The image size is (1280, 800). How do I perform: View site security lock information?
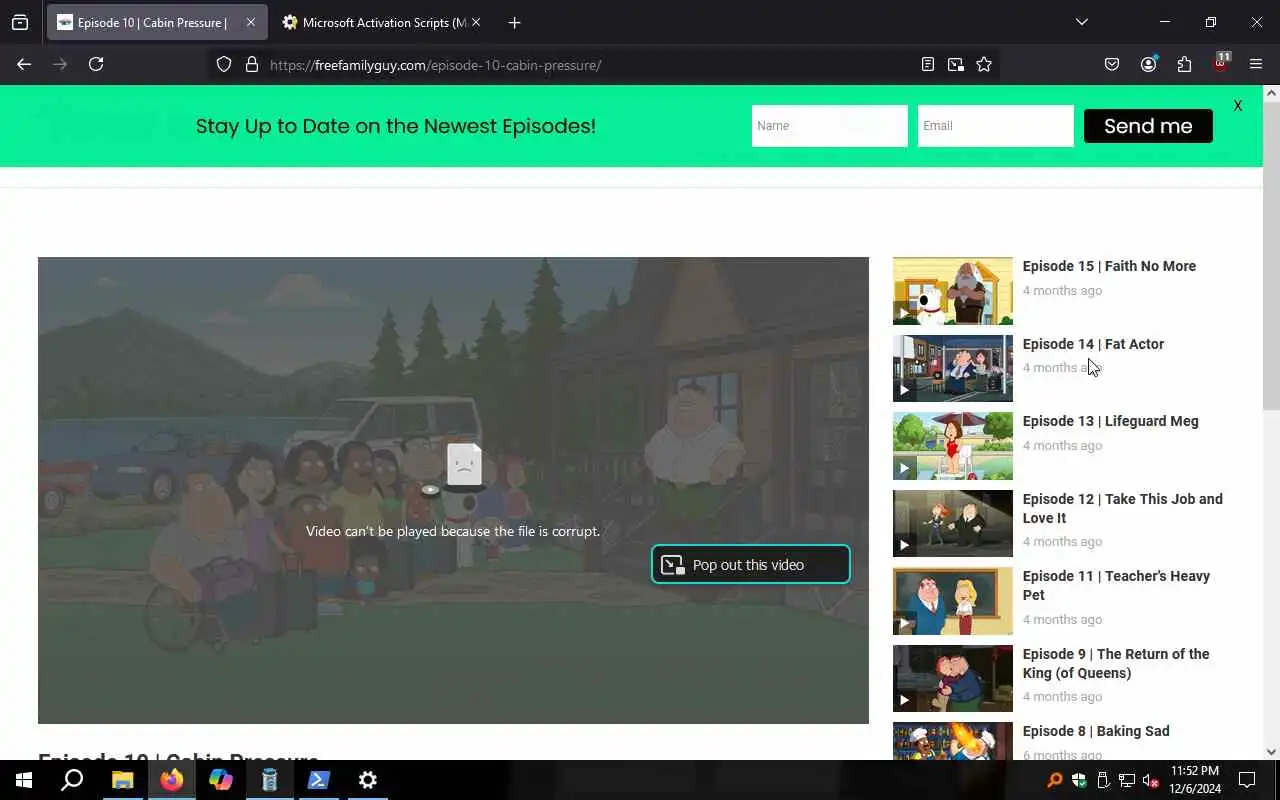coord(252,64)
